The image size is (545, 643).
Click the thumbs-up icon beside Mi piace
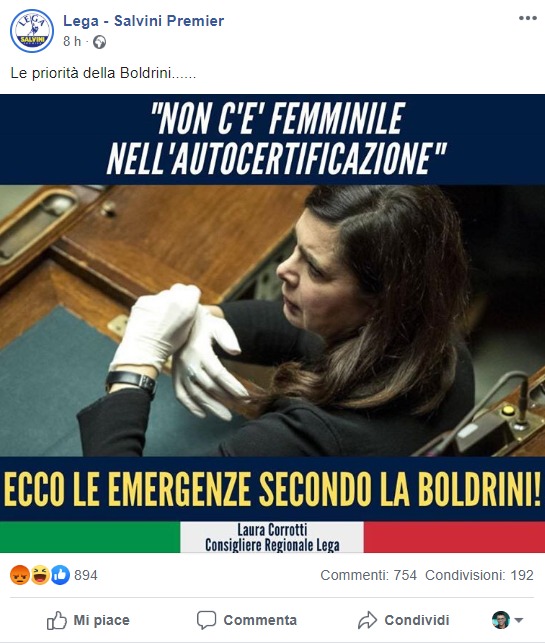pos(57,620)
